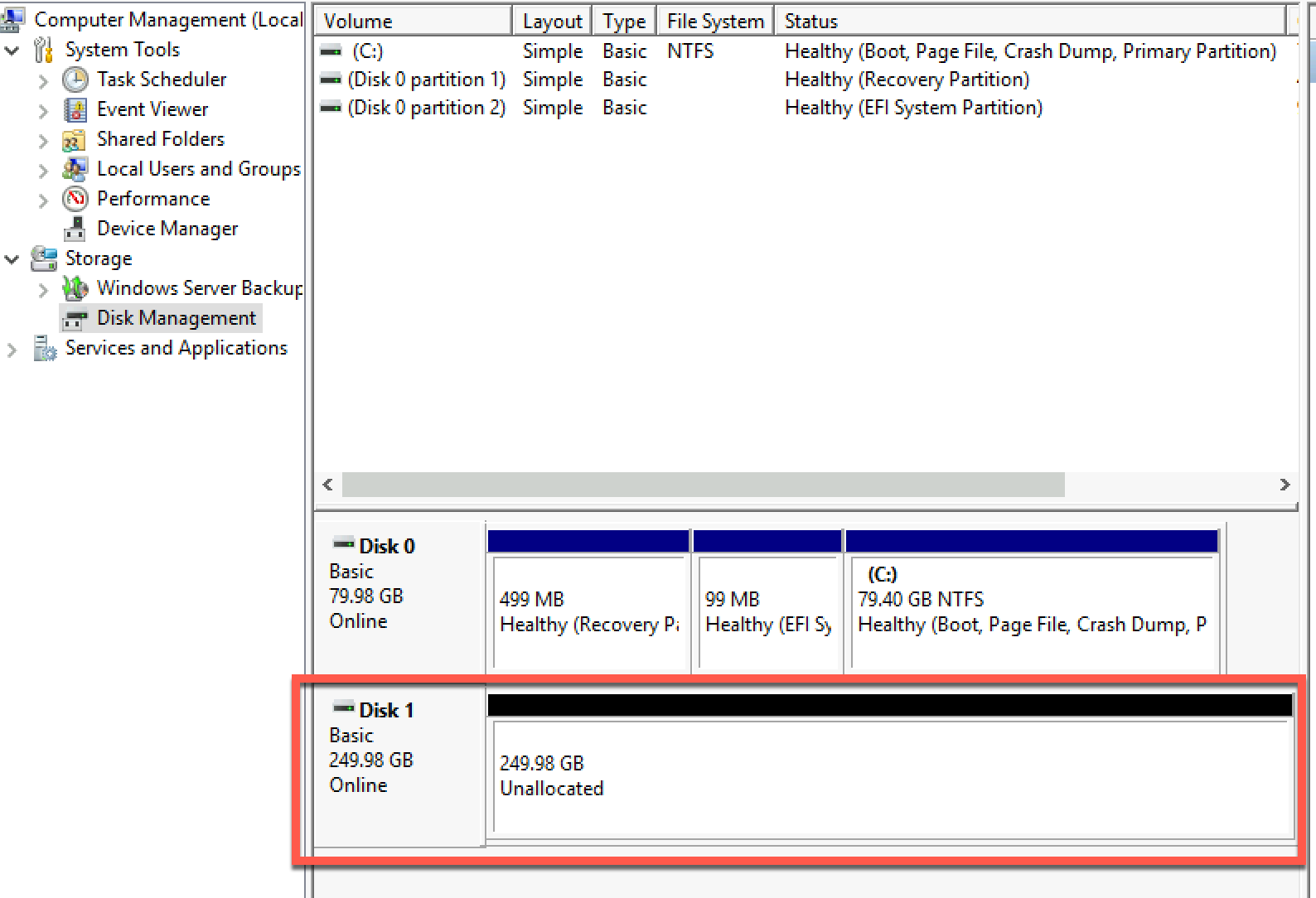
Task: Click the disk icon next to Disk 0 label
Action: tap(343, 544)
